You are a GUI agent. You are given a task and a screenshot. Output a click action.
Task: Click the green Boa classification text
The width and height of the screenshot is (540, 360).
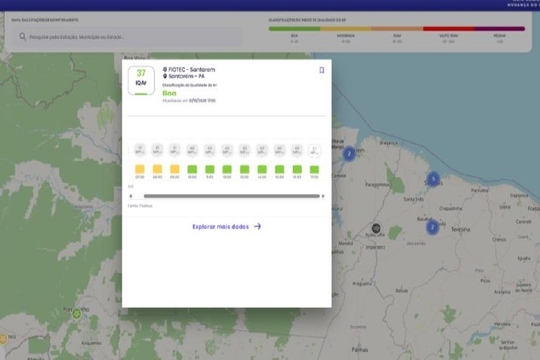(x=169, y=93)
